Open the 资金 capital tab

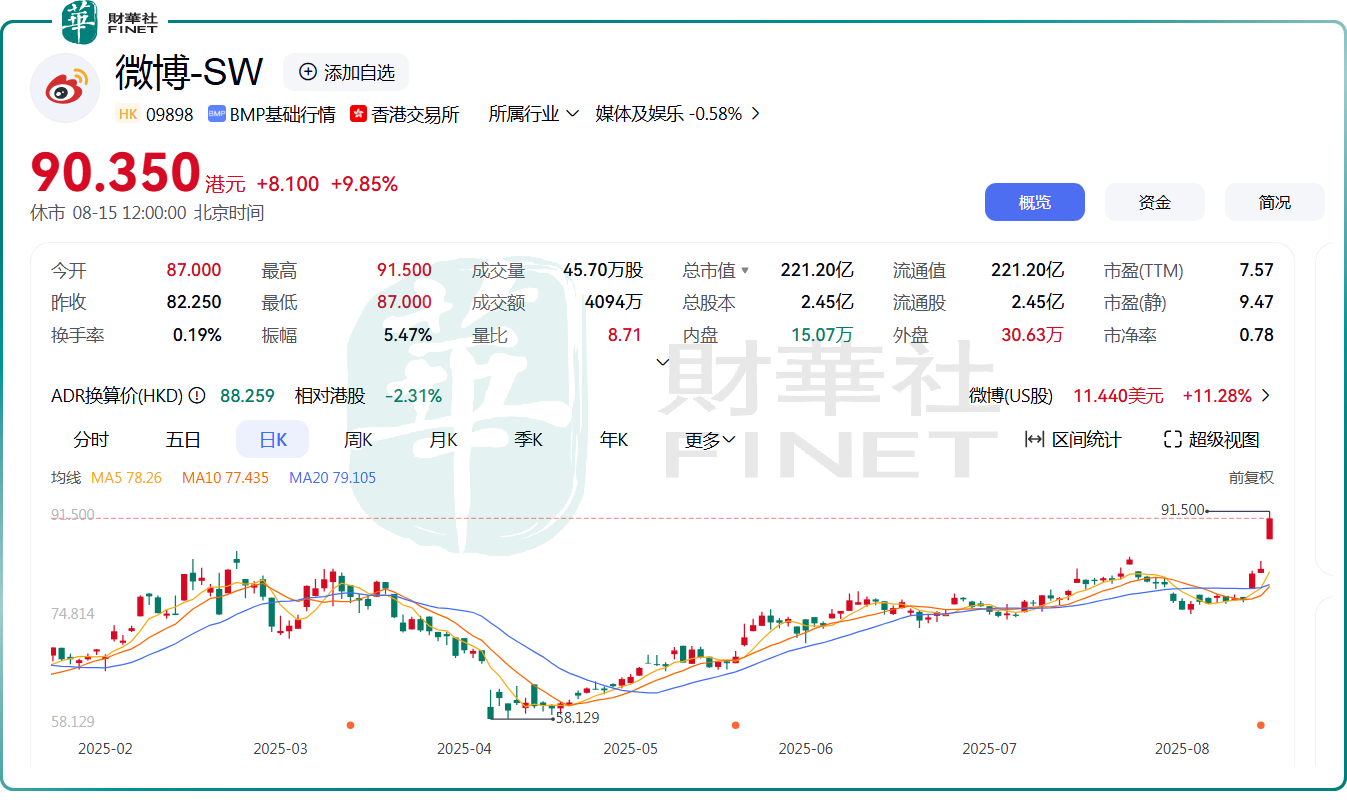[x=1155, y=202]
